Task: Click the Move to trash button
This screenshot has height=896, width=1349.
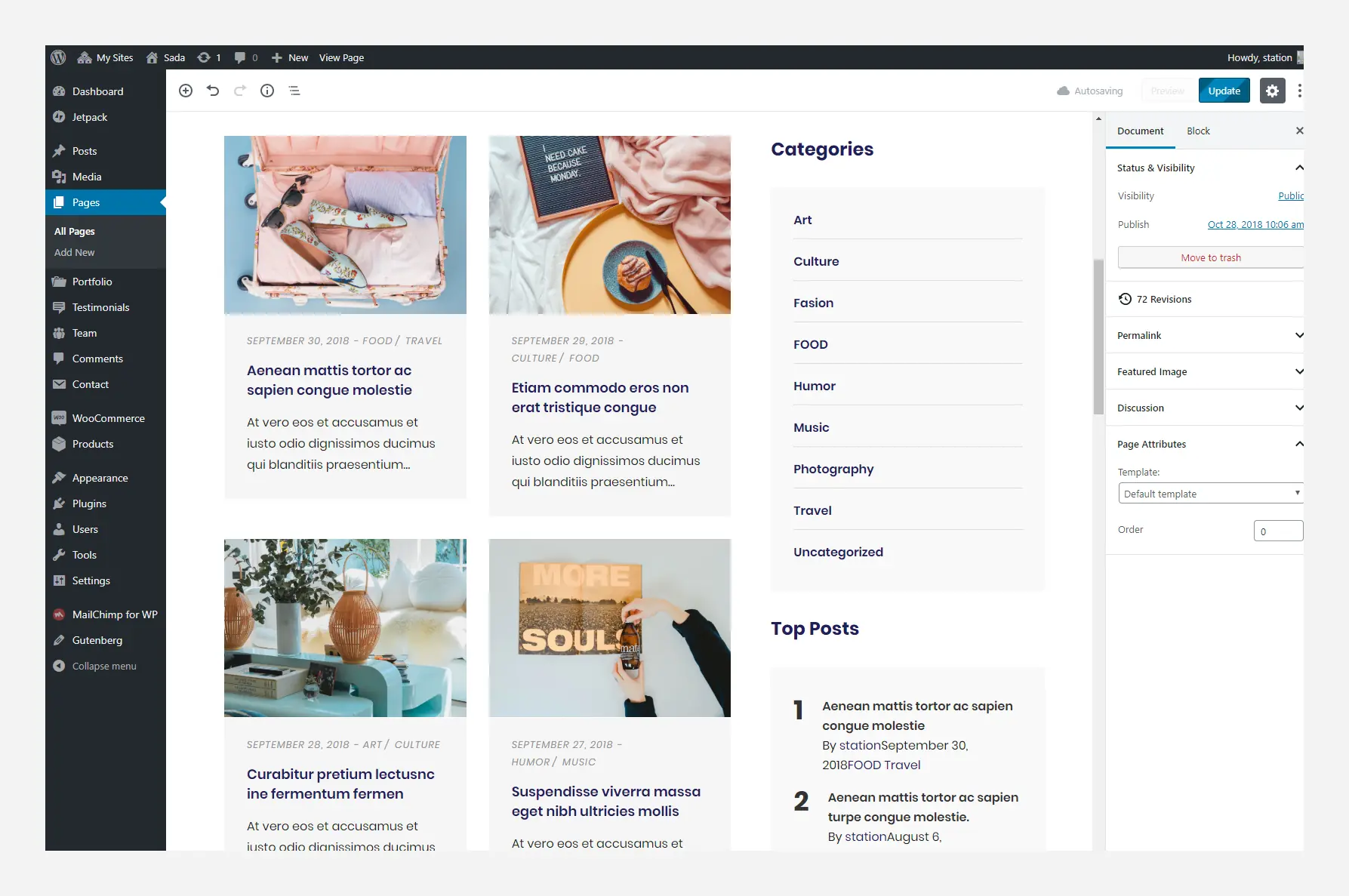Action: pyautogui.click(x=1210, y=257)
